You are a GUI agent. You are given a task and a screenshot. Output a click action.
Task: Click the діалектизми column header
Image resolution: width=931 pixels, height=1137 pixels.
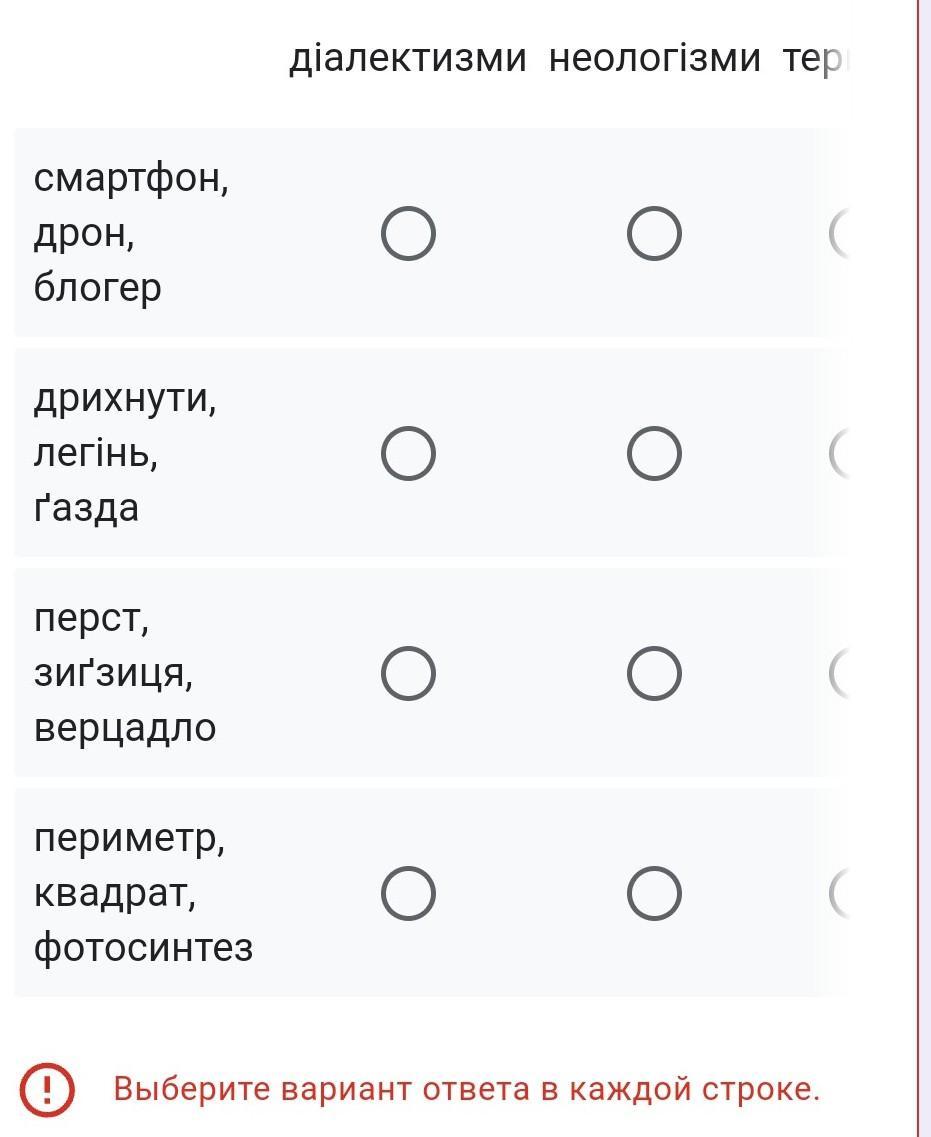coord(407,59)
